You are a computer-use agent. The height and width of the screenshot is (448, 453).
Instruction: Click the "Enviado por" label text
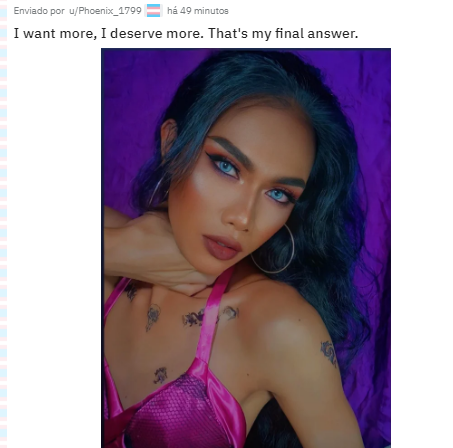point(39,11)
